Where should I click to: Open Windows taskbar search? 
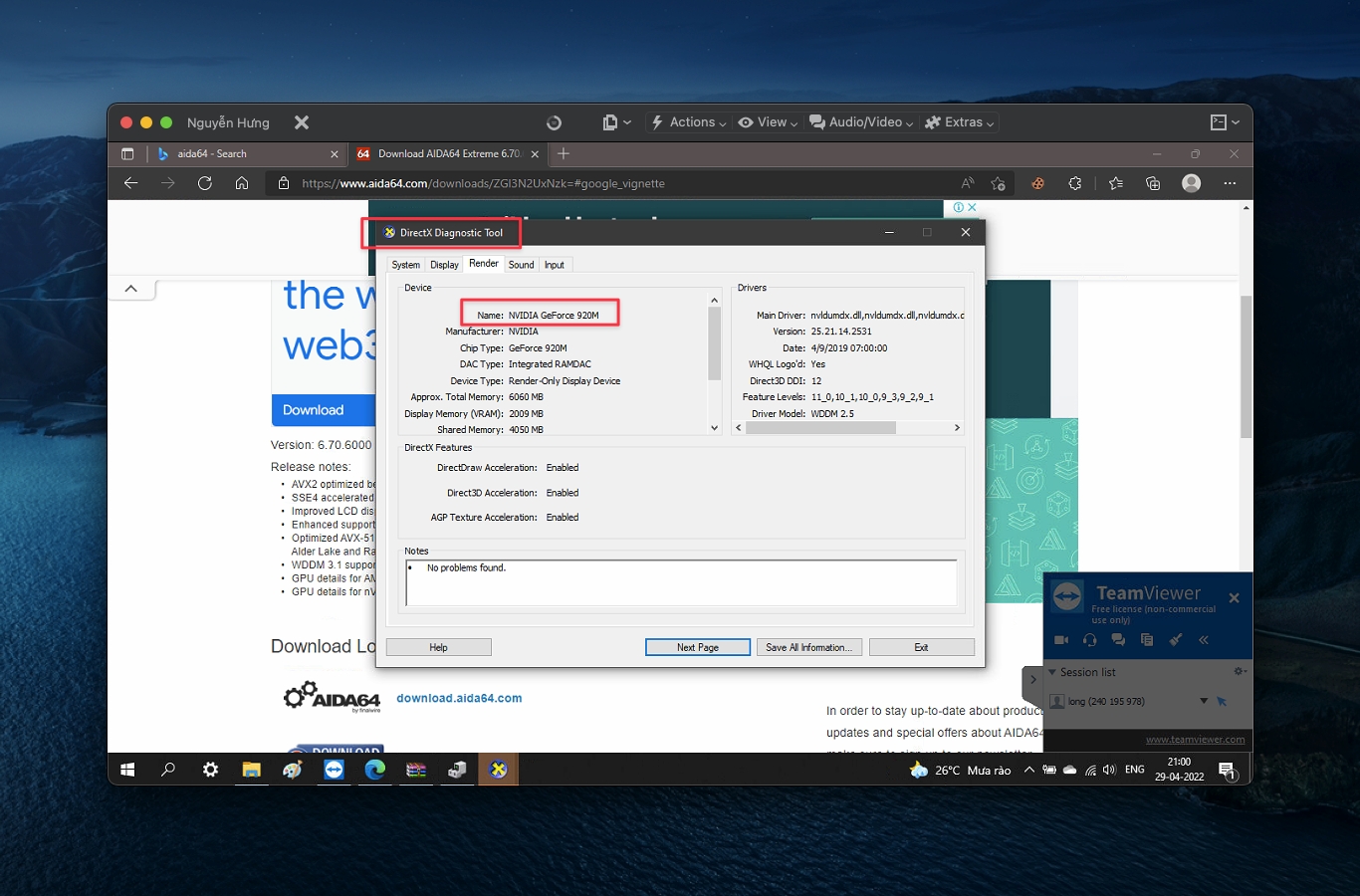(x=168, y=770)
